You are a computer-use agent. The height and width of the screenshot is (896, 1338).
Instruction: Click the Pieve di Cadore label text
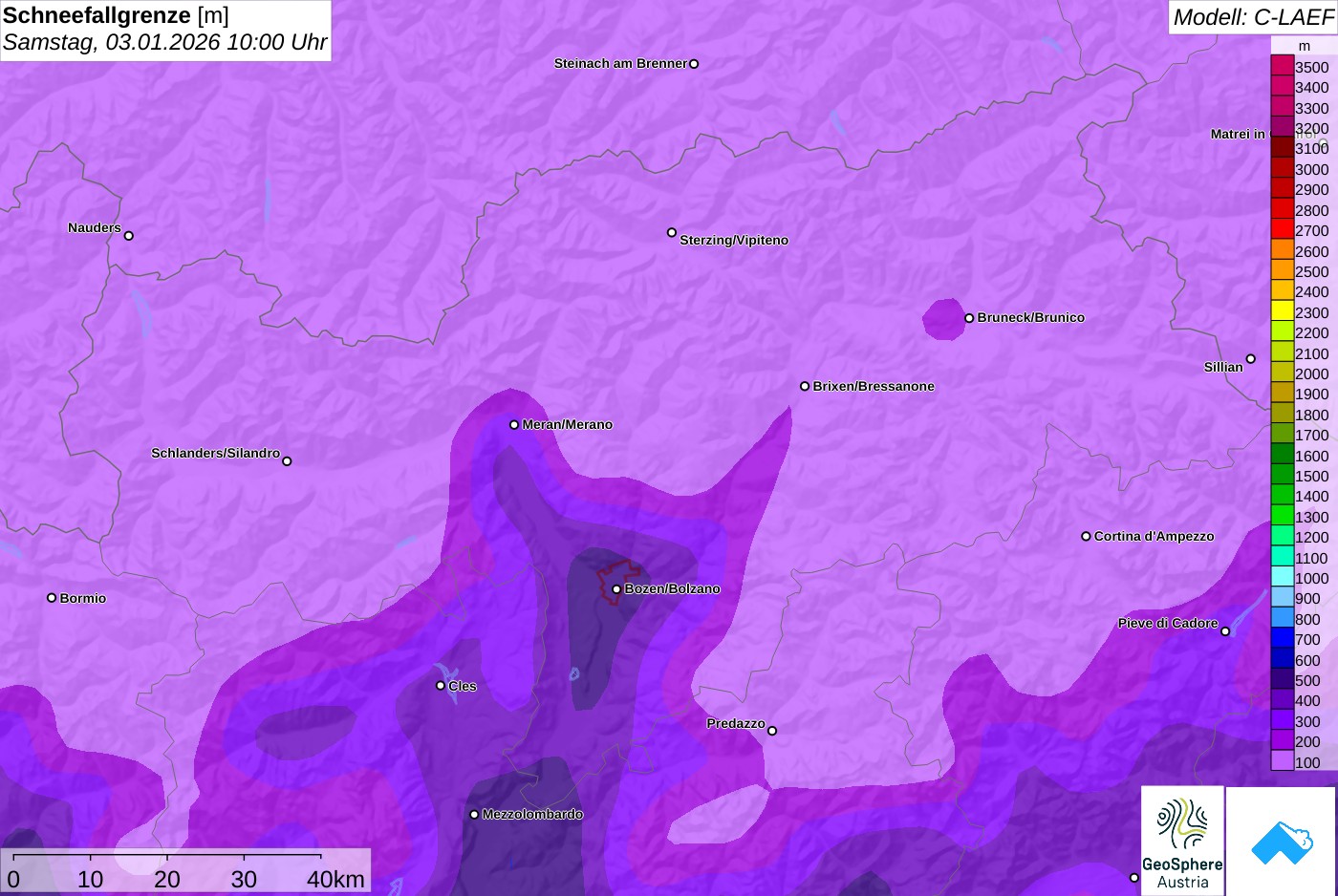[x=1168, y=623]
